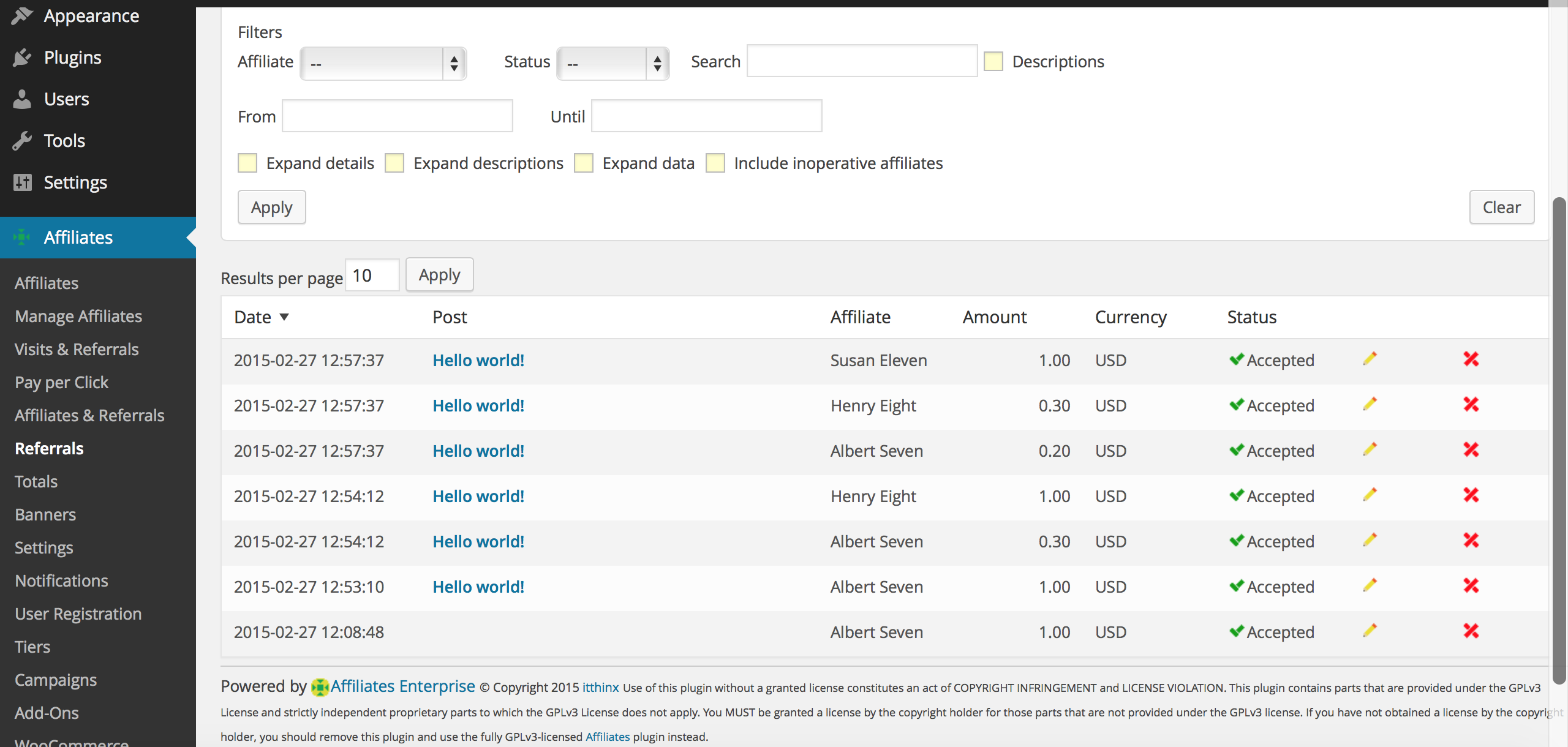This screenshot has height=747, width=1568.
Task: Click the Currency column header
Action: click(1131, 317)
